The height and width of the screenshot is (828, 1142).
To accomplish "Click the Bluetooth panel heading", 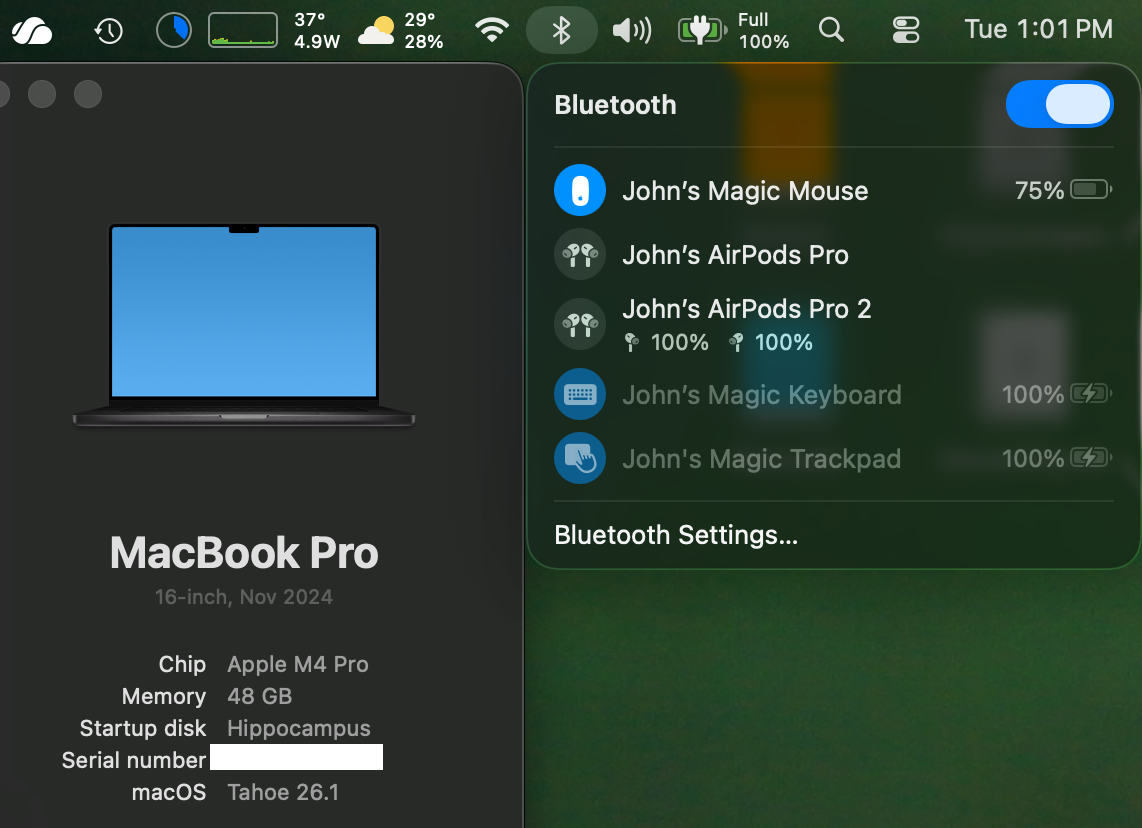I will point(615,105).
